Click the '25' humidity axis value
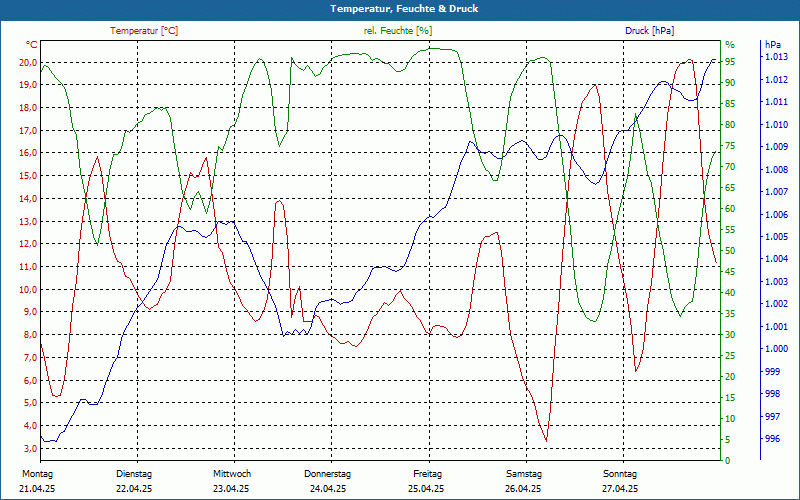This screenshot has height=500, width=800. pyautogui.click(x=731, y=356)
